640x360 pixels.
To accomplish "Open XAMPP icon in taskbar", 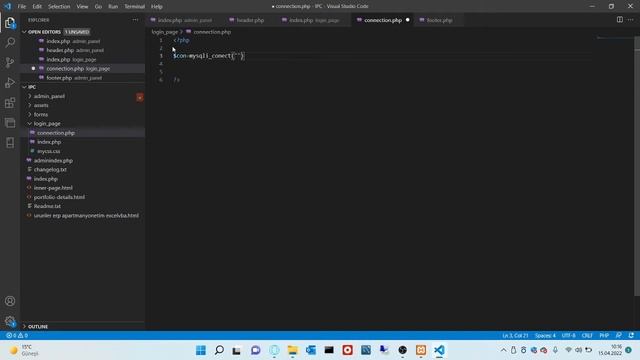I will (421, 350).
